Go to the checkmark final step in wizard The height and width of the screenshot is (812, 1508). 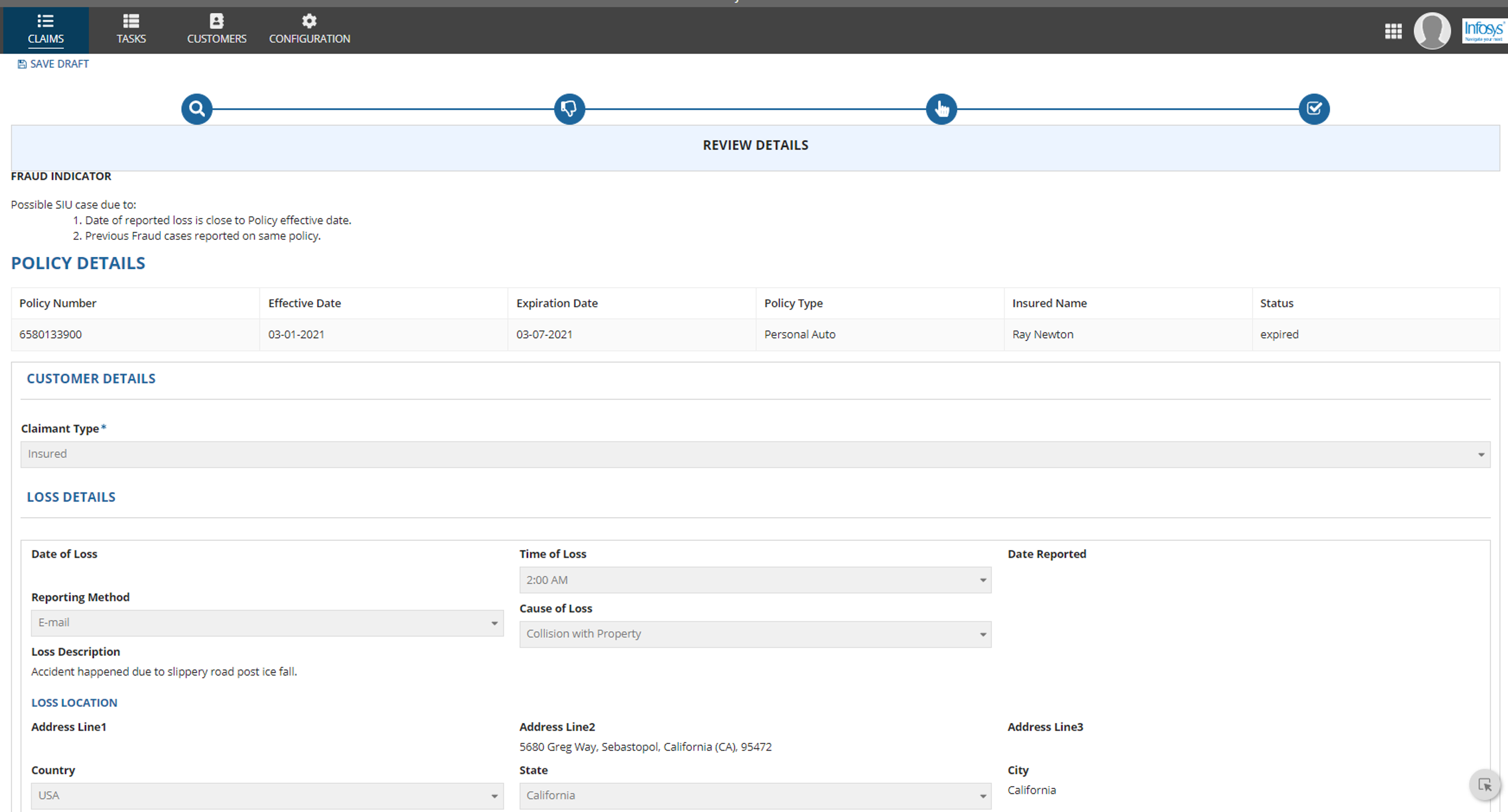pyautogui.click(x=1314, y=109)
